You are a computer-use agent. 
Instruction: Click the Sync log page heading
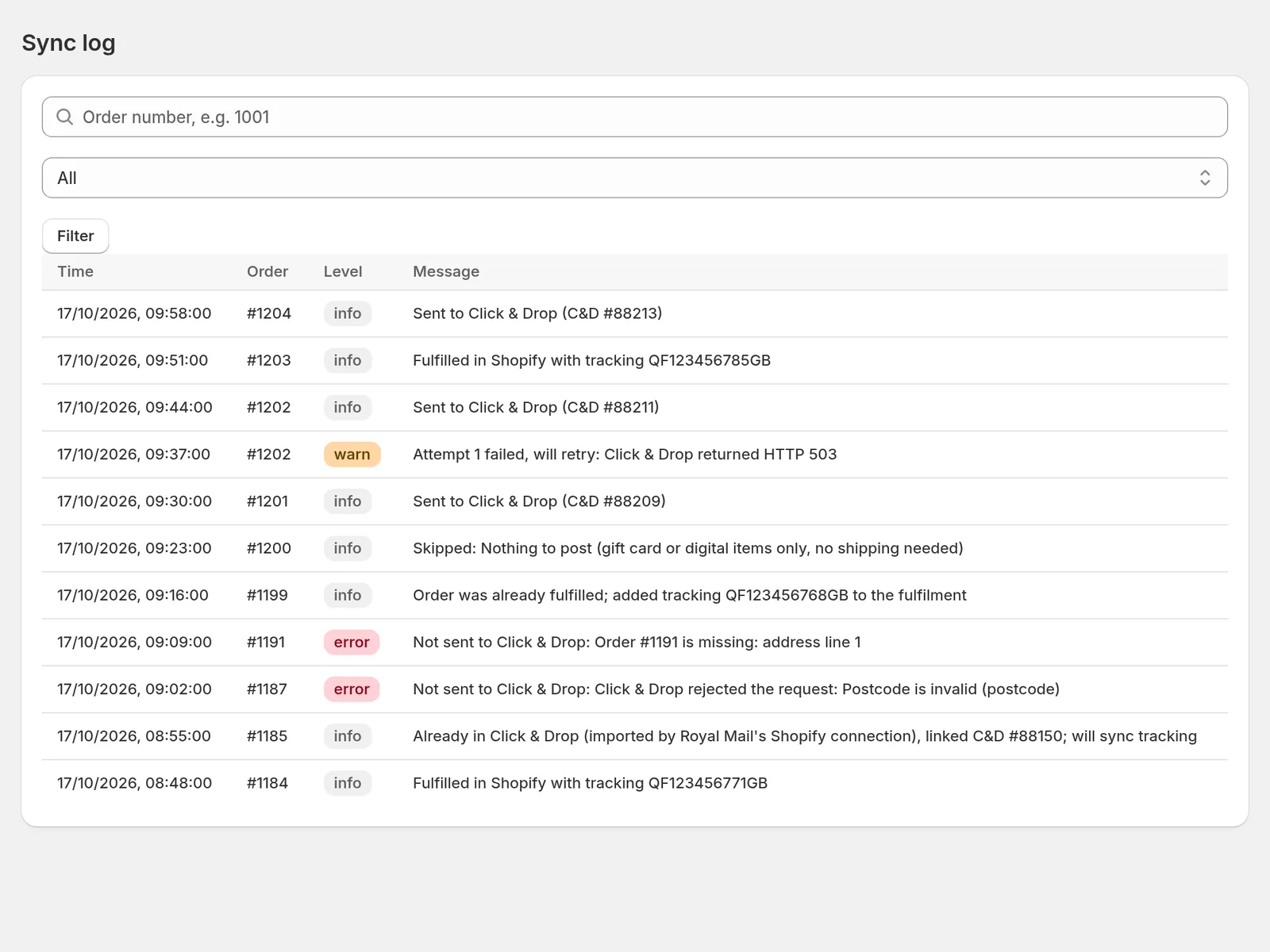pyautogui.click(x=68, y=43)
